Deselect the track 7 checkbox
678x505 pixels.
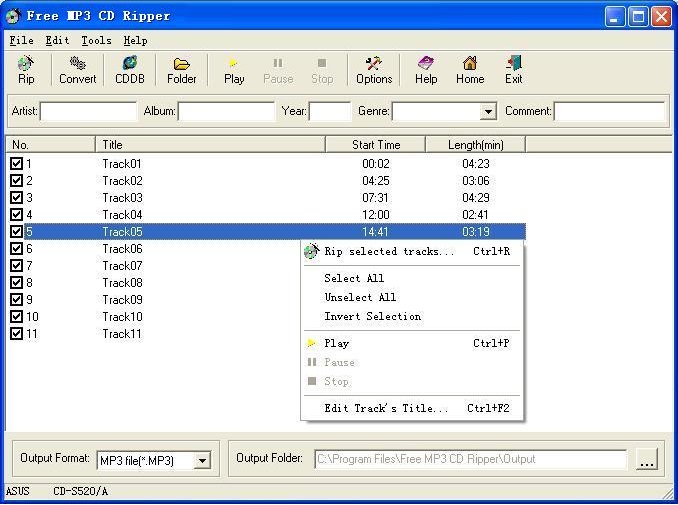click(16, 265)
